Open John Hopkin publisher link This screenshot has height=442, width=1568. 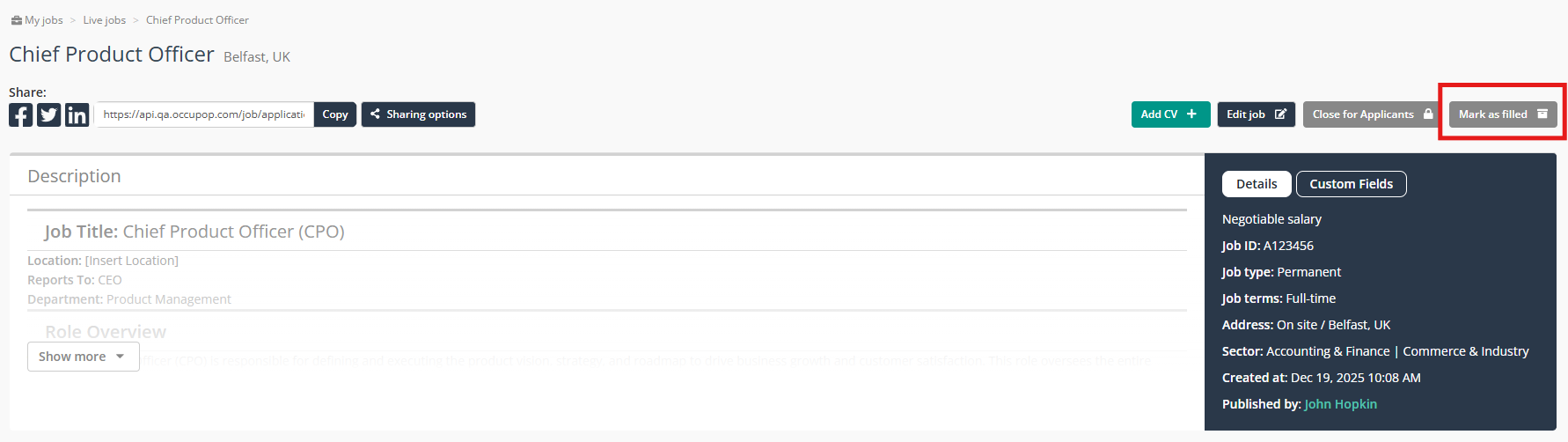click(1341, 404)
